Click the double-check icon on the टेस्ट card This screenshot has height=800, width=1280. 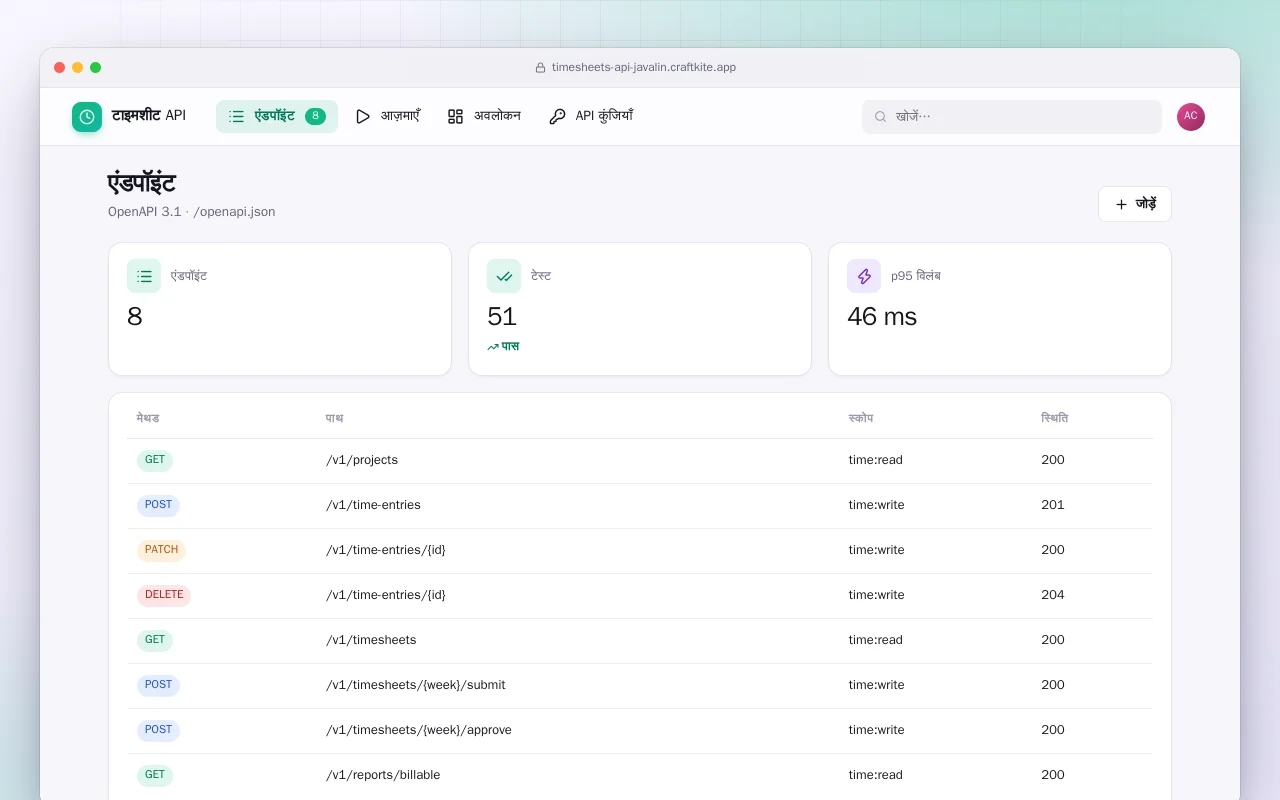point(504,276)
